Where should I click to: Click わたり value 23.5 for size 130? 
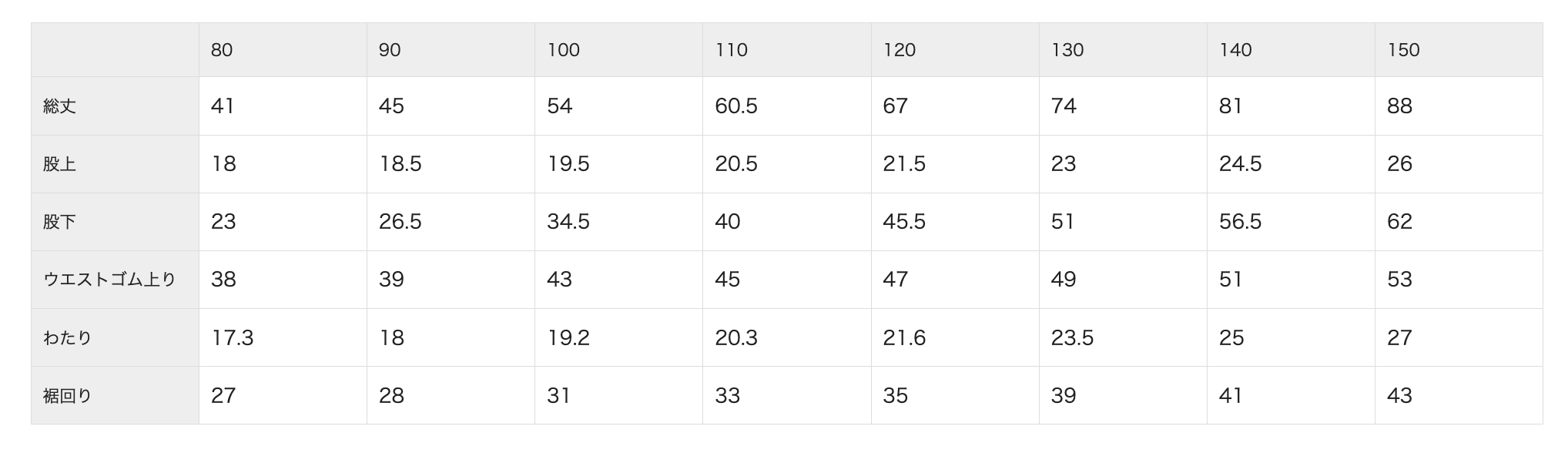(x=1072, y=337)
